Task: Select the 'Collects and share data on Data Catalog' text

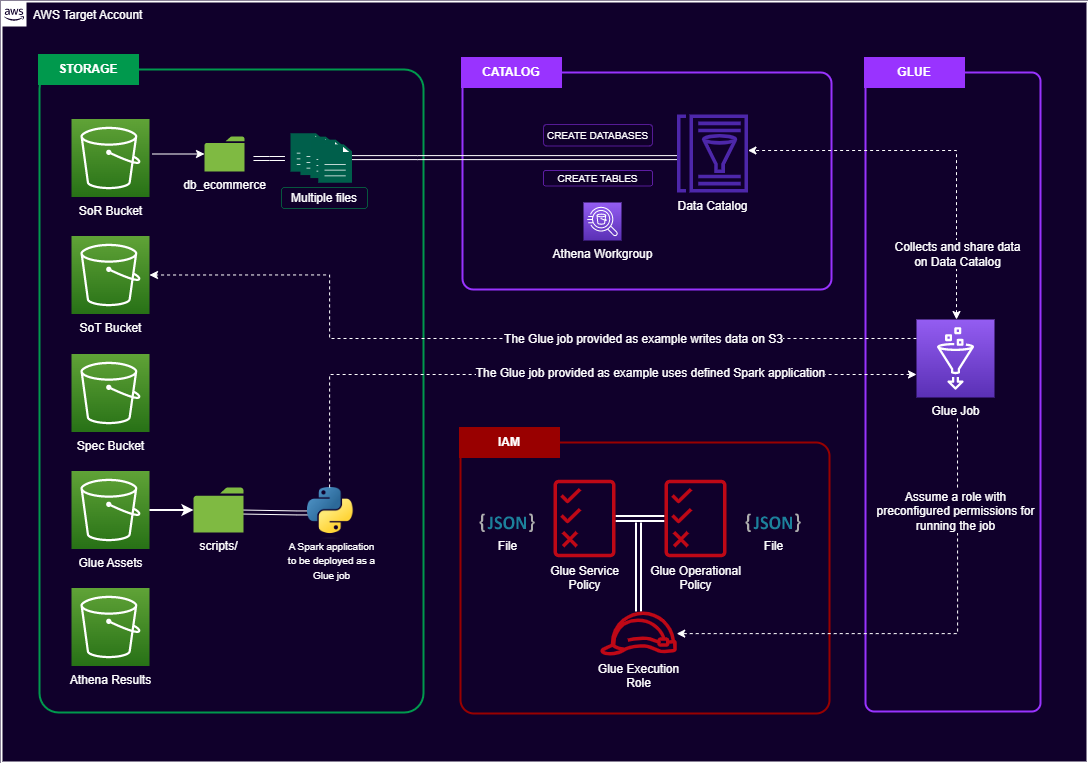Action: coord(958,254)
